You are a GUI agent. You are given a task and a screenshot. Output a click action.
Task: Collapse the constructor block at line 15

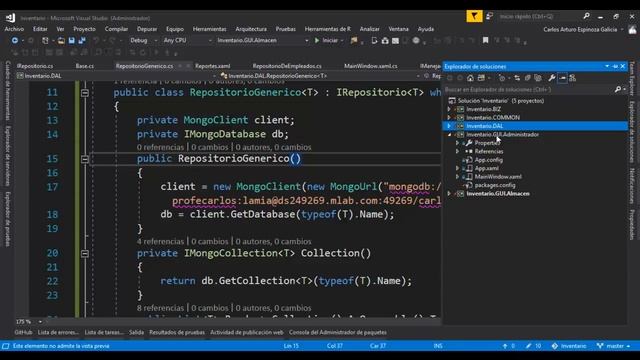click(85, 159)
